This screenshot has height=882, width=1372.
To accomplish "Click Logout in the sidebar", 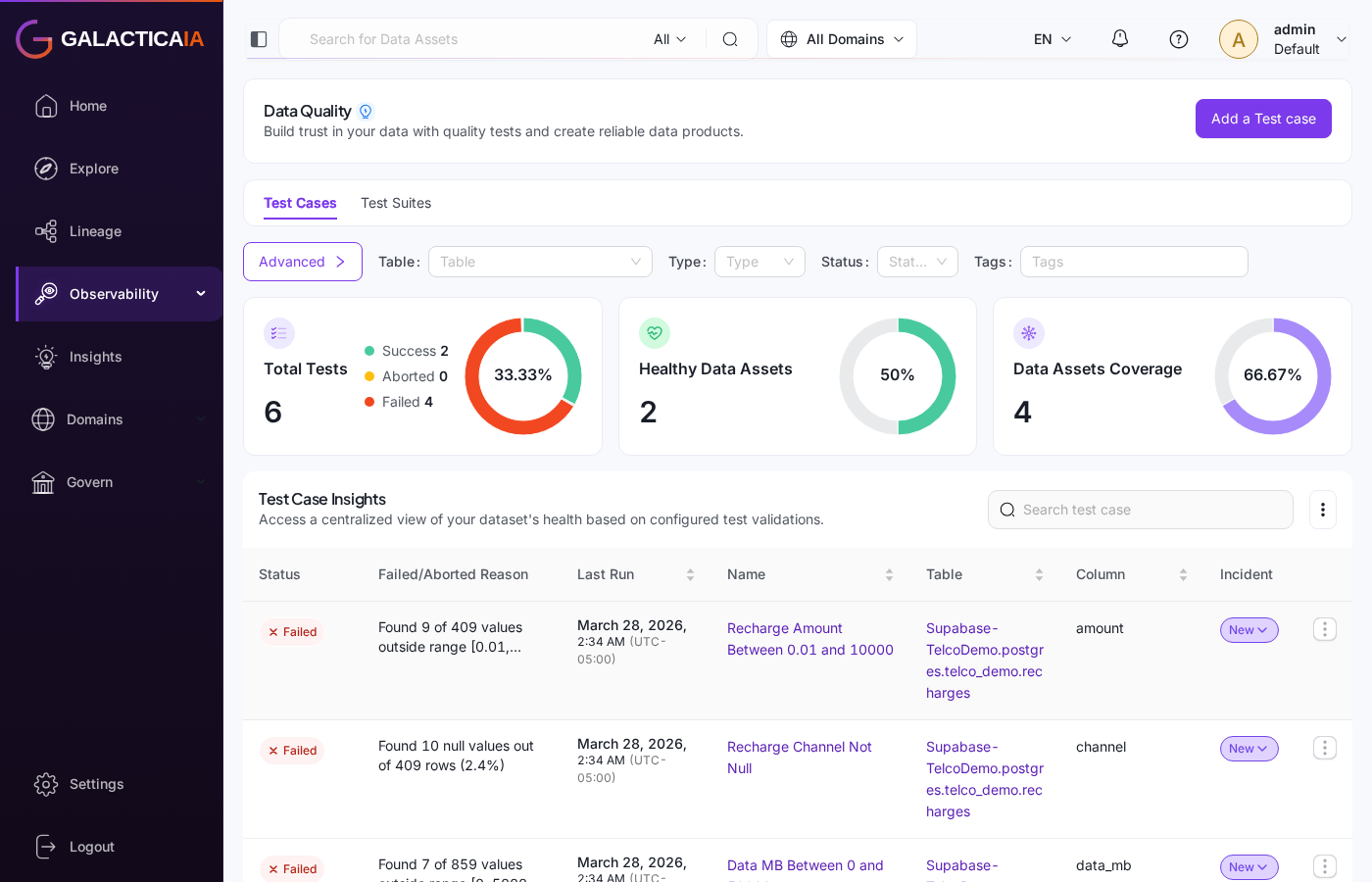I will (x=92, y=847).
